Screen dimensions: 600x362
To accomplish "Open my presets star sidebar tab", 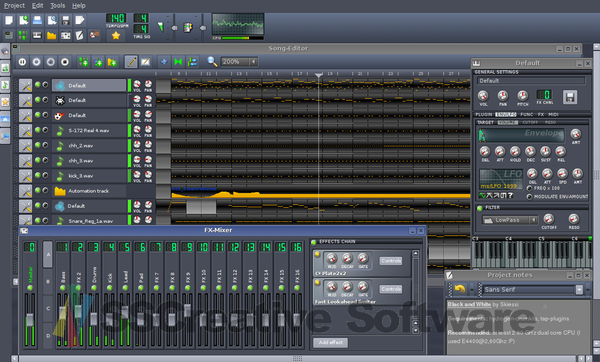I will [5, 102].
